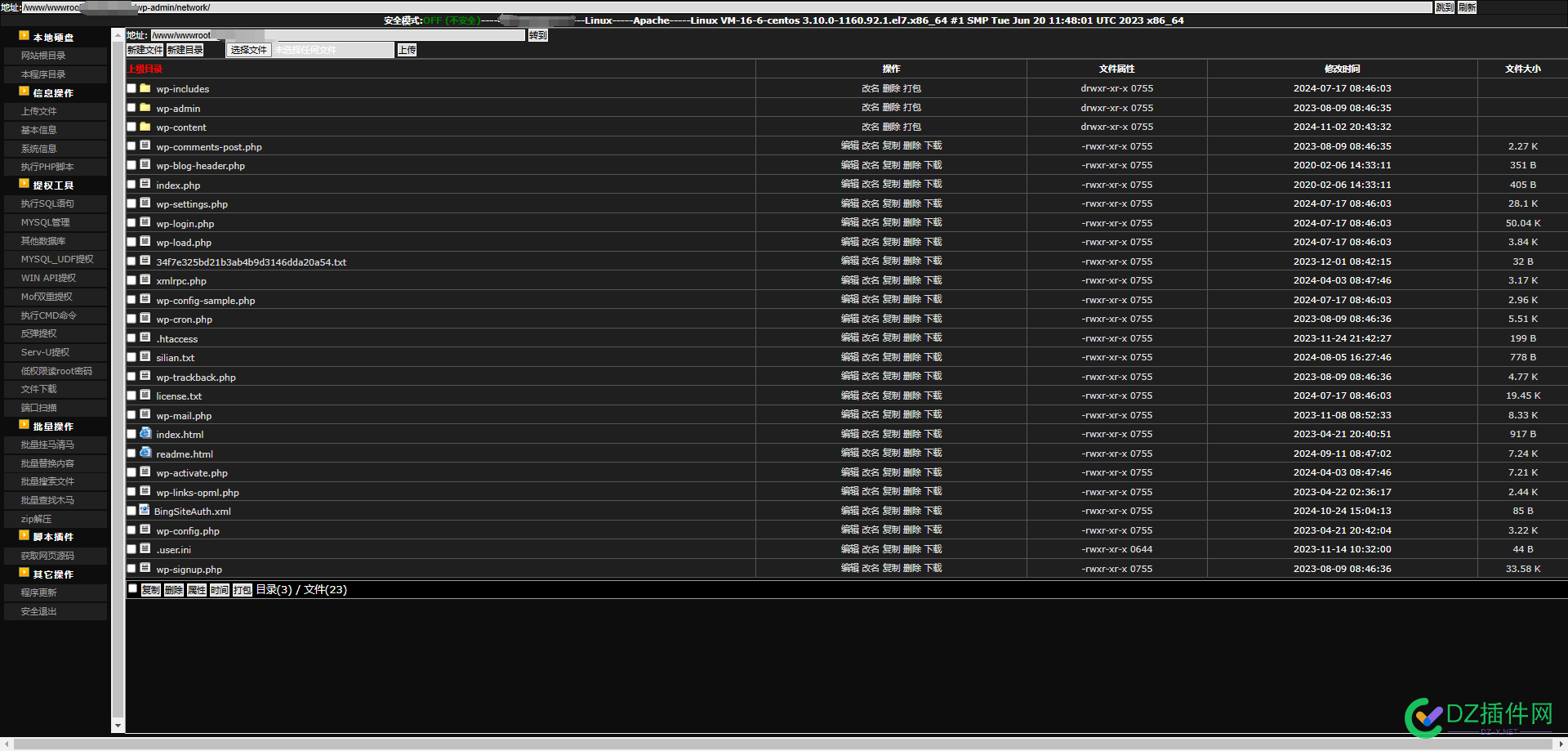Click file icon beside wp-comments-post.php
Screen dimensions: 1568x751
click(x=145, y=145)
